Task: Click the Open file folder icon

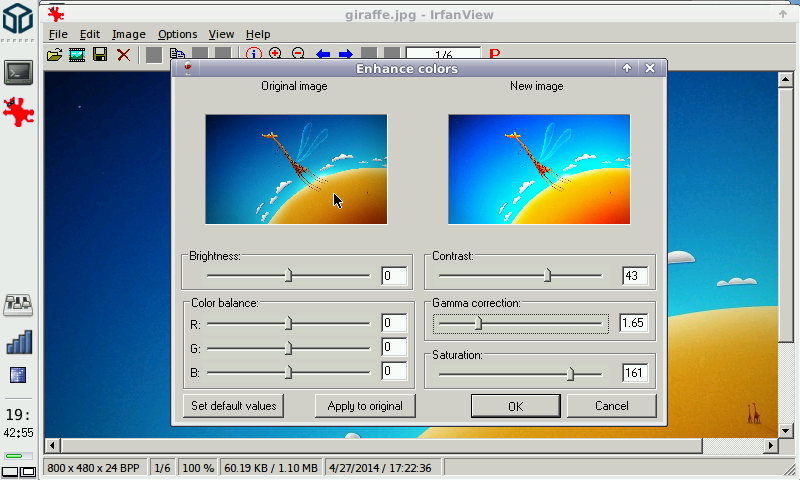Action: tap(55, 54)
